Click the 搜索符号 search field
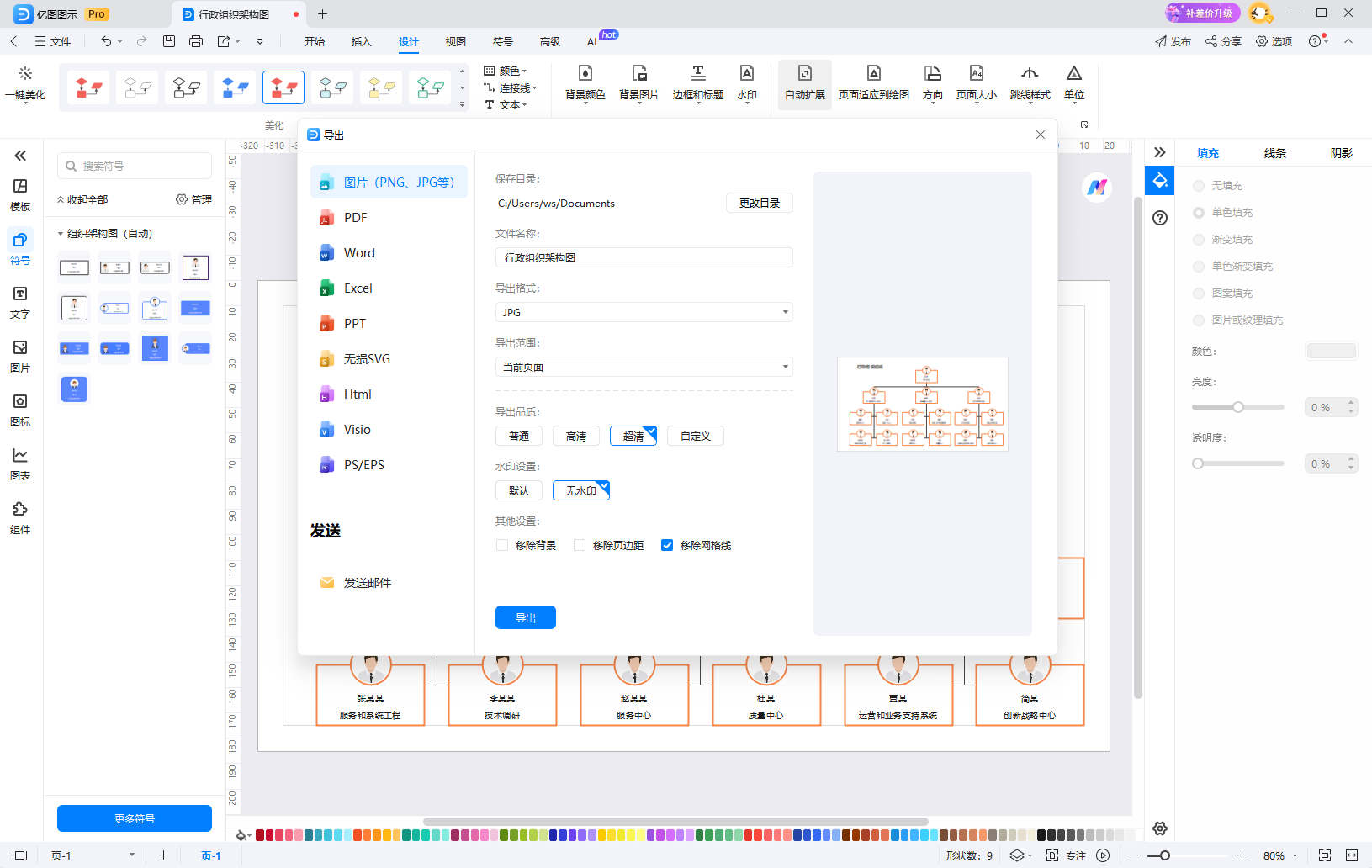This screenshot has width=1372, height=868. coord(135,166)
